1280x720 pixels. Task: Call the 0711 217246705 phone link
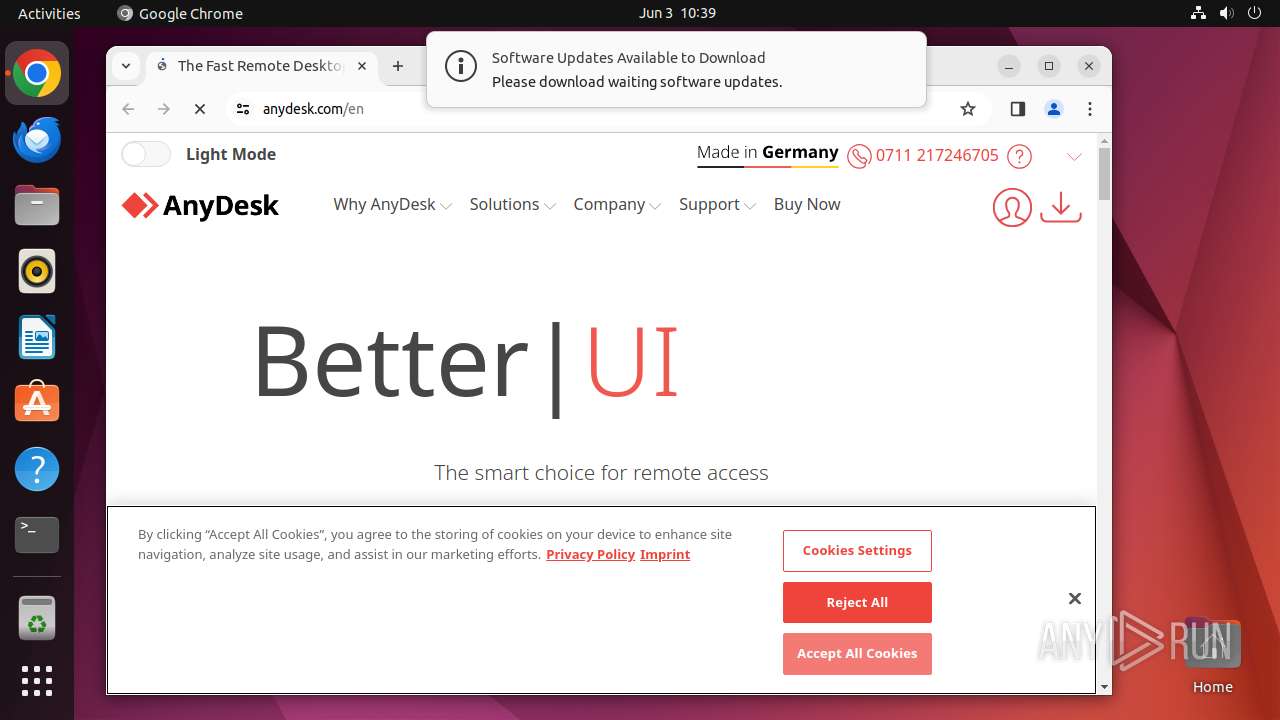point(937,155)
